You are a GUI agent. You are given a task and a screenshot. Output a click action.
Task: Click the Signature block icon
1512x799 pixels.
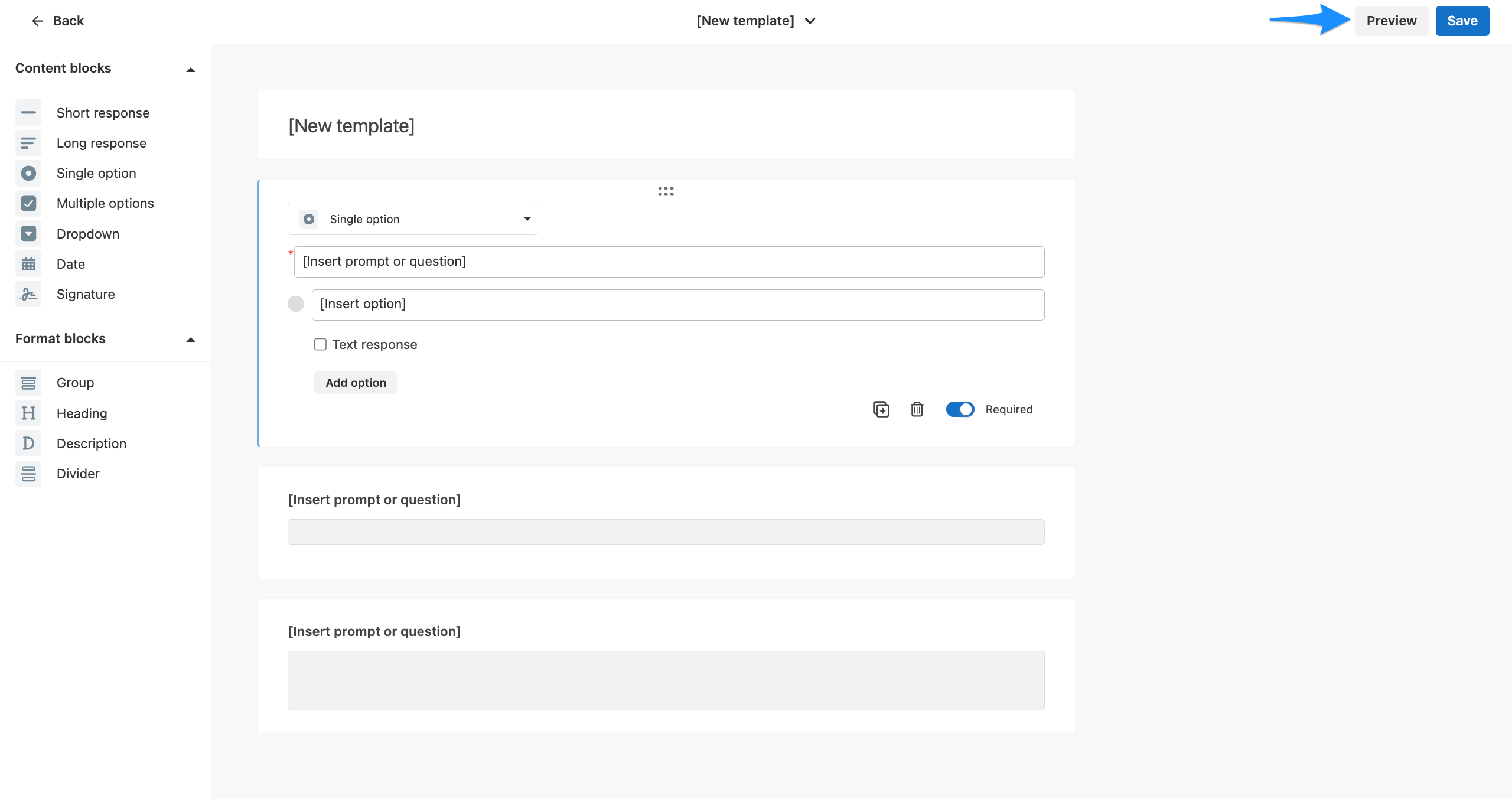pyautogui.click(x=28, y=294)
